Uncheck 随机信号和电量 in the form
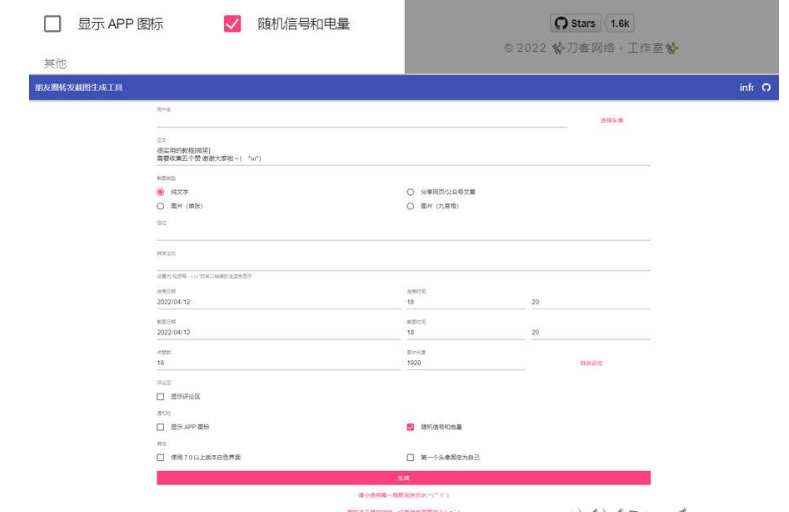This screenshot has width=789, height=512. point(410,427)
